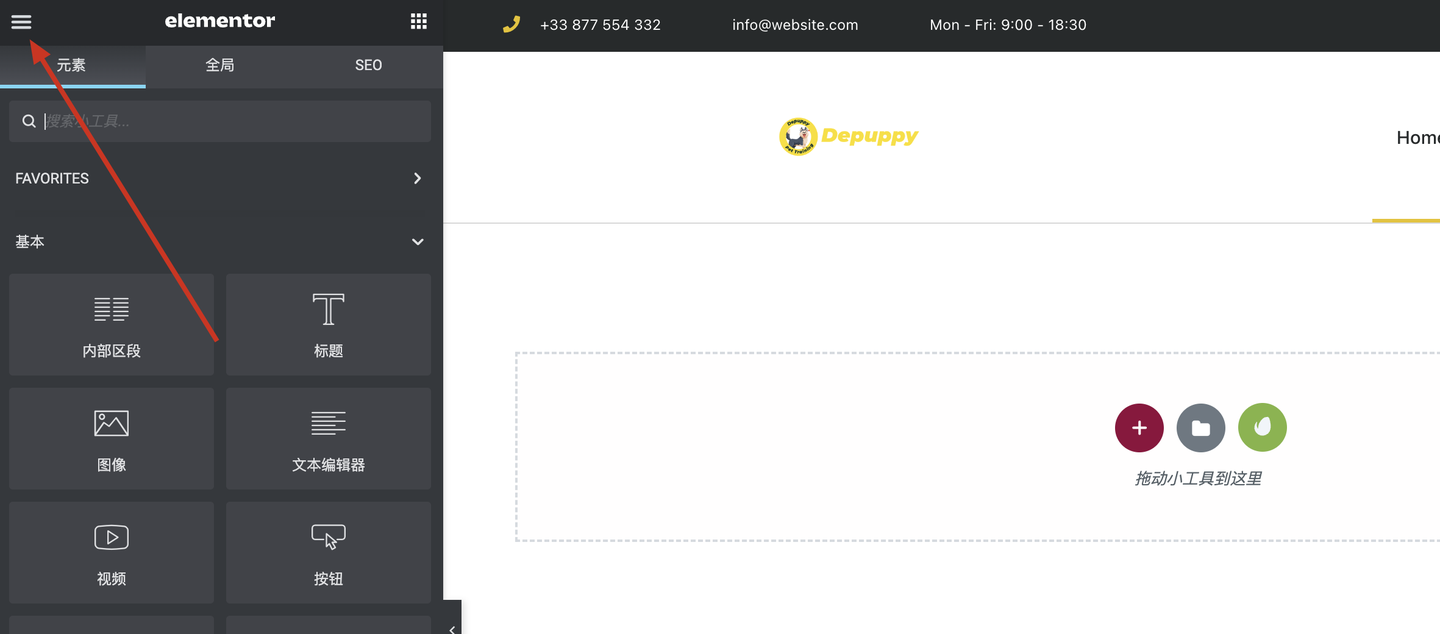Click the green Envato leaf button

click(1262, 428)
